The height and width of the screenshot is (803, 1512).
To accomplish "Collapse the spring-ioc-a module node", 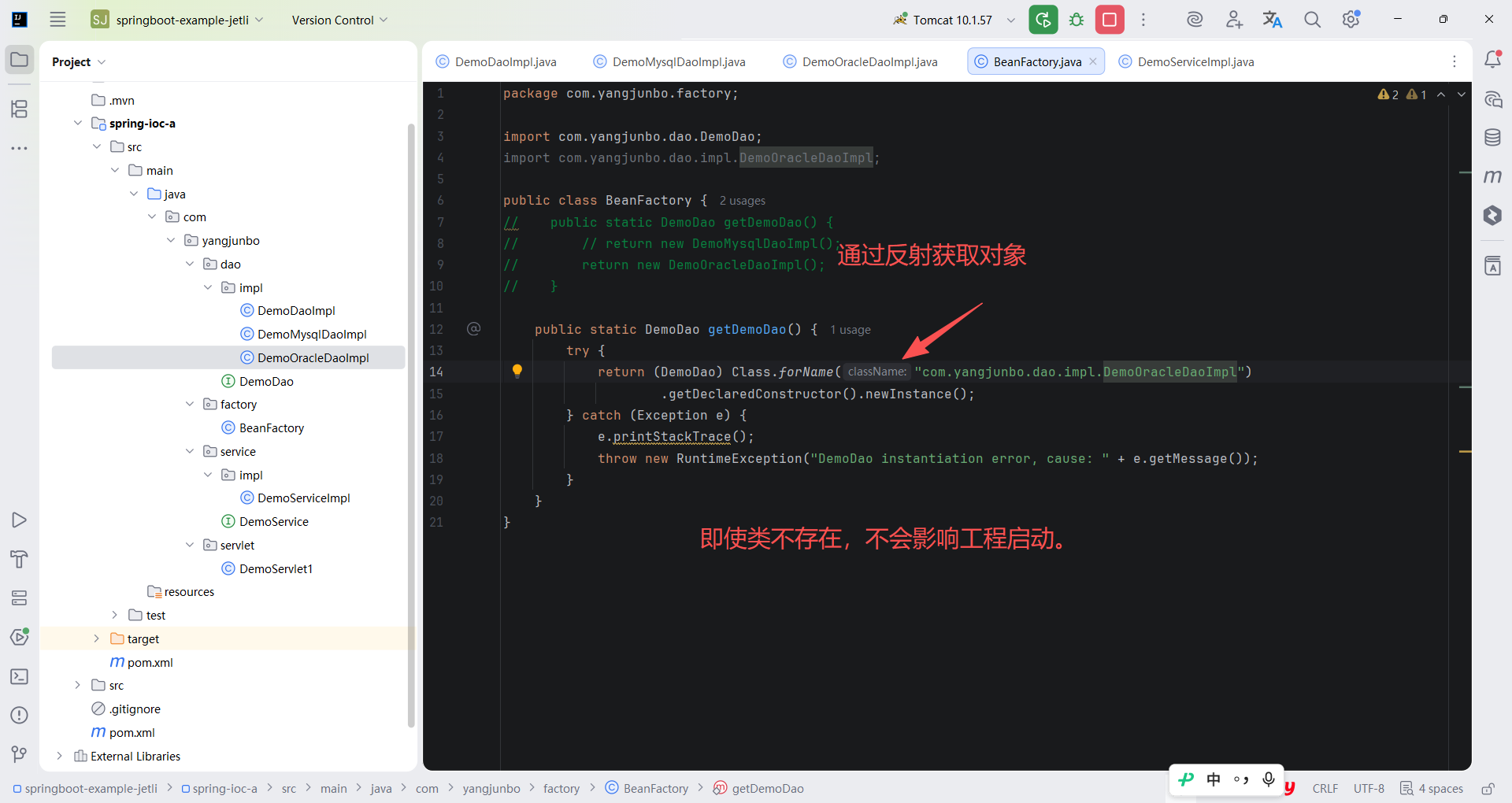I will pos(78,123).
